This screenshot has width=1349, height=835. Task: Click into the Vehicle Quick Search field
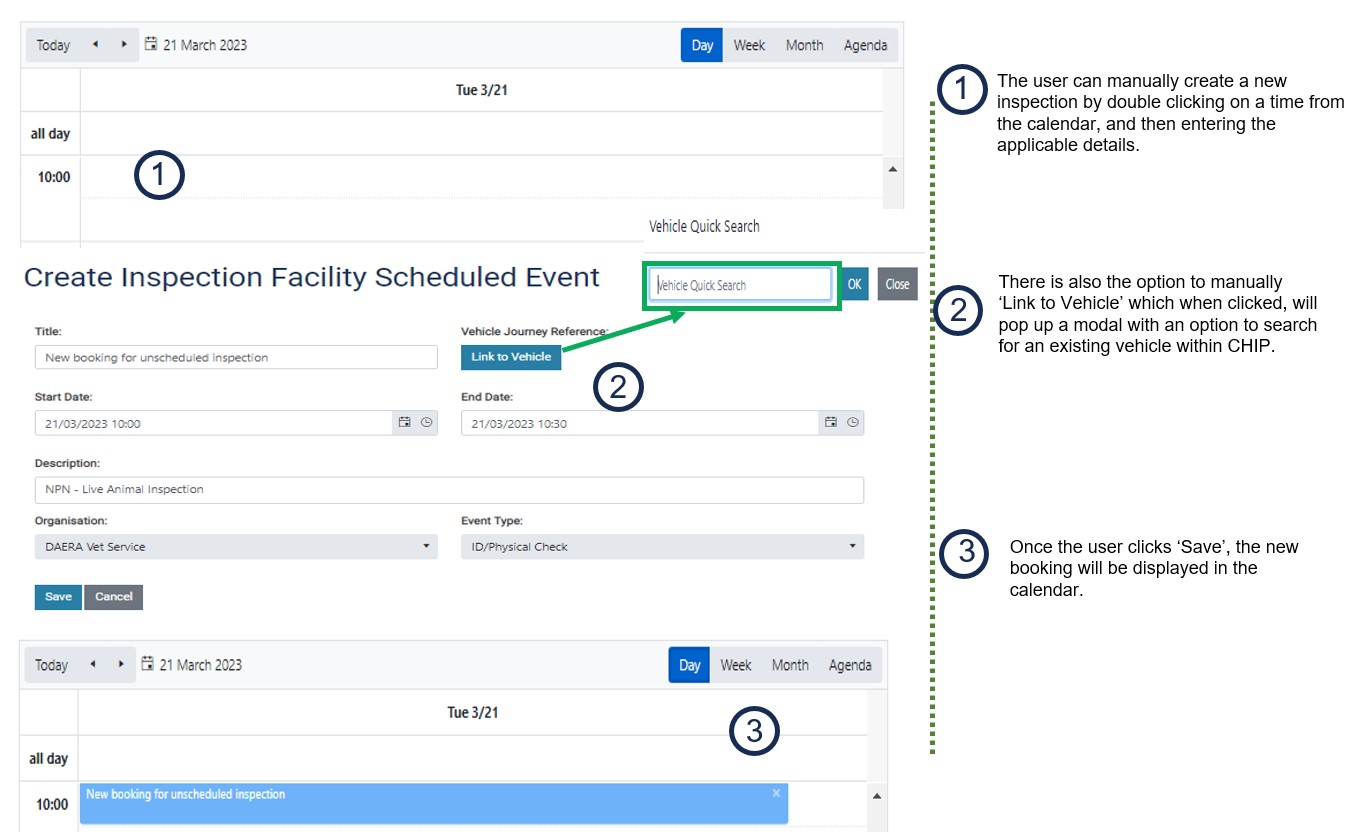(741, 285)
